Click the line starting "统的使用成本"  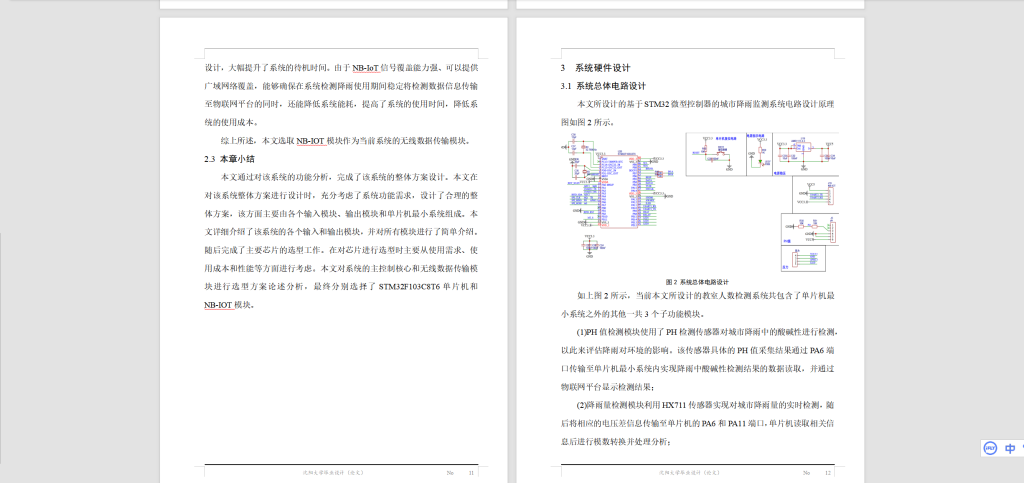pyautogui.click(x=232, y=122)
